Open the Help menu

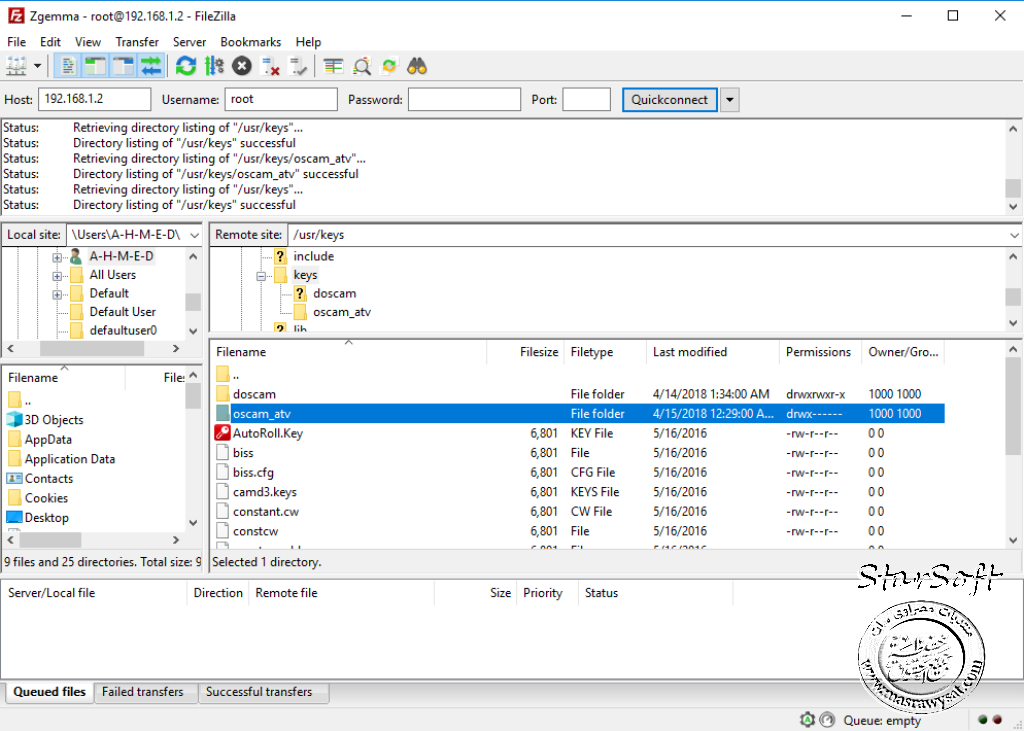pyautogui.click(x=308, y=42)
